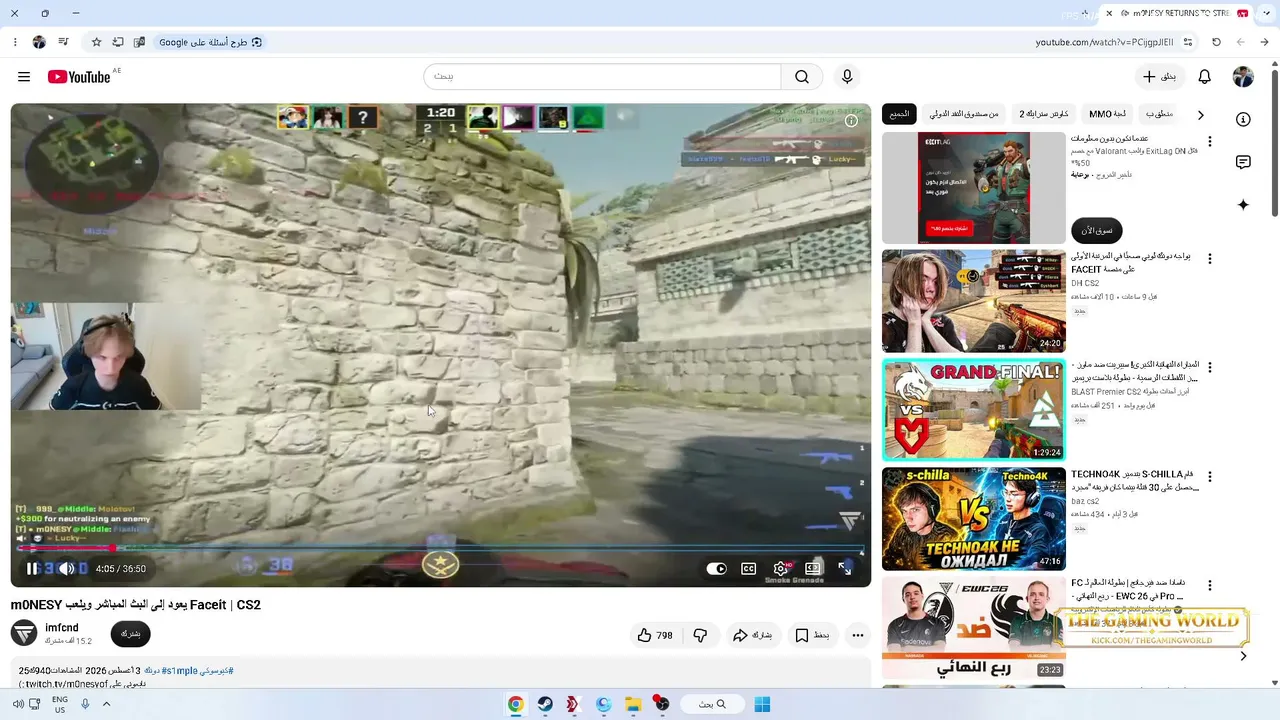Click the YouTube search magnifier button
This screenshot has width=1280, height=720.
tap(802, 77)
